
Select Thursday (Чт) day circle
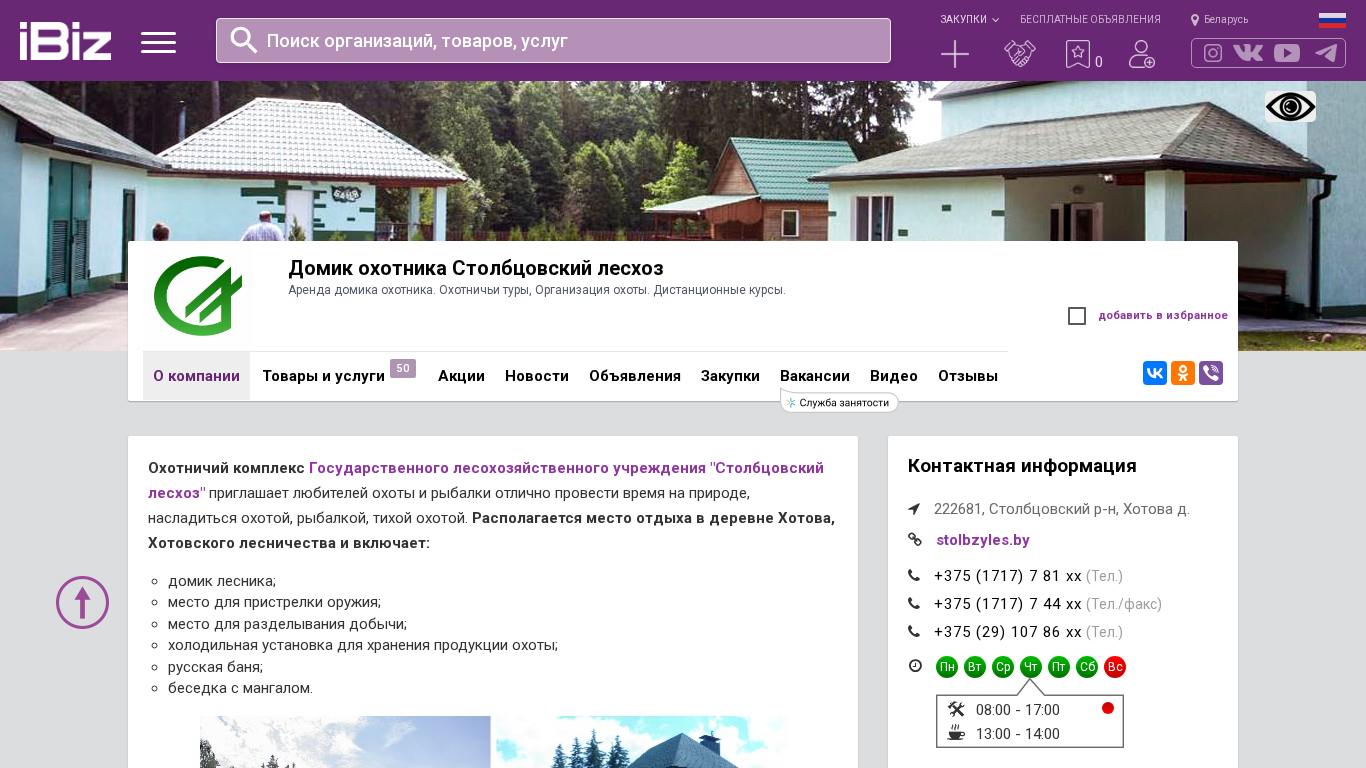[x=1031, y=667]
